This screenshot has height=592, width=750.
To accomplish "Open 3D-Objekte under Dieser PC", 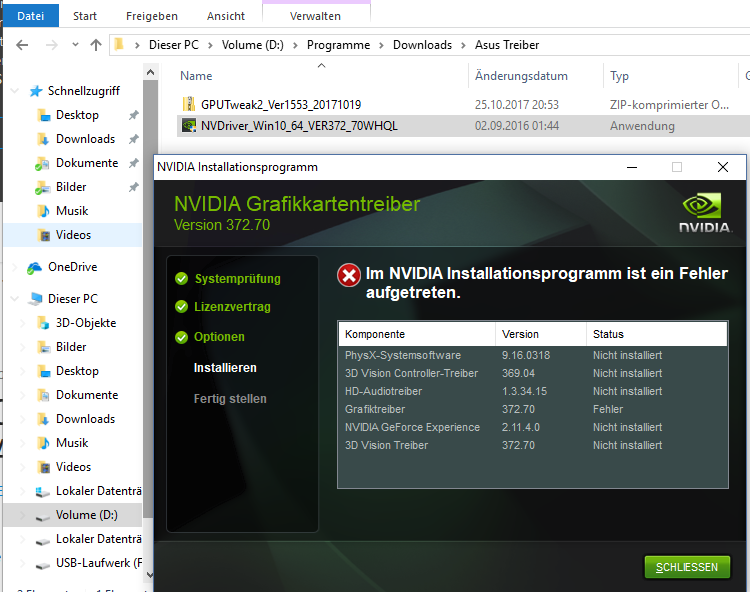I will click(86, 323).
